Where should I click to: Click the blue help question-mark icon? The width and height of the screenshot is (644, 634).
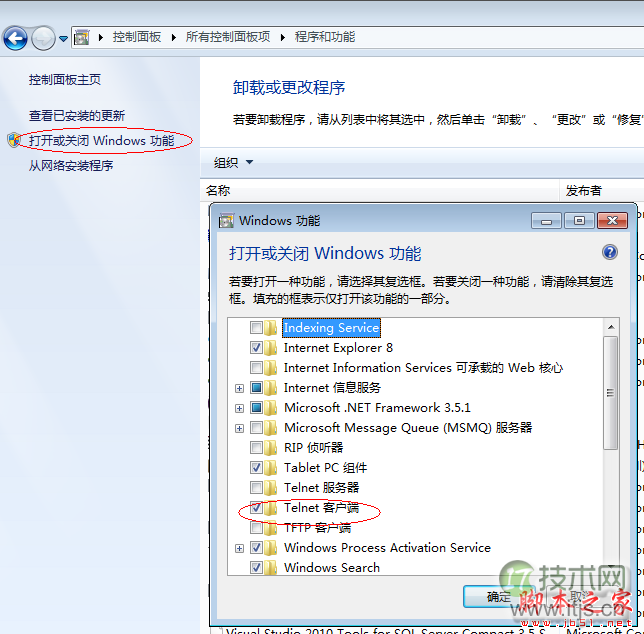tap(610, 252)
